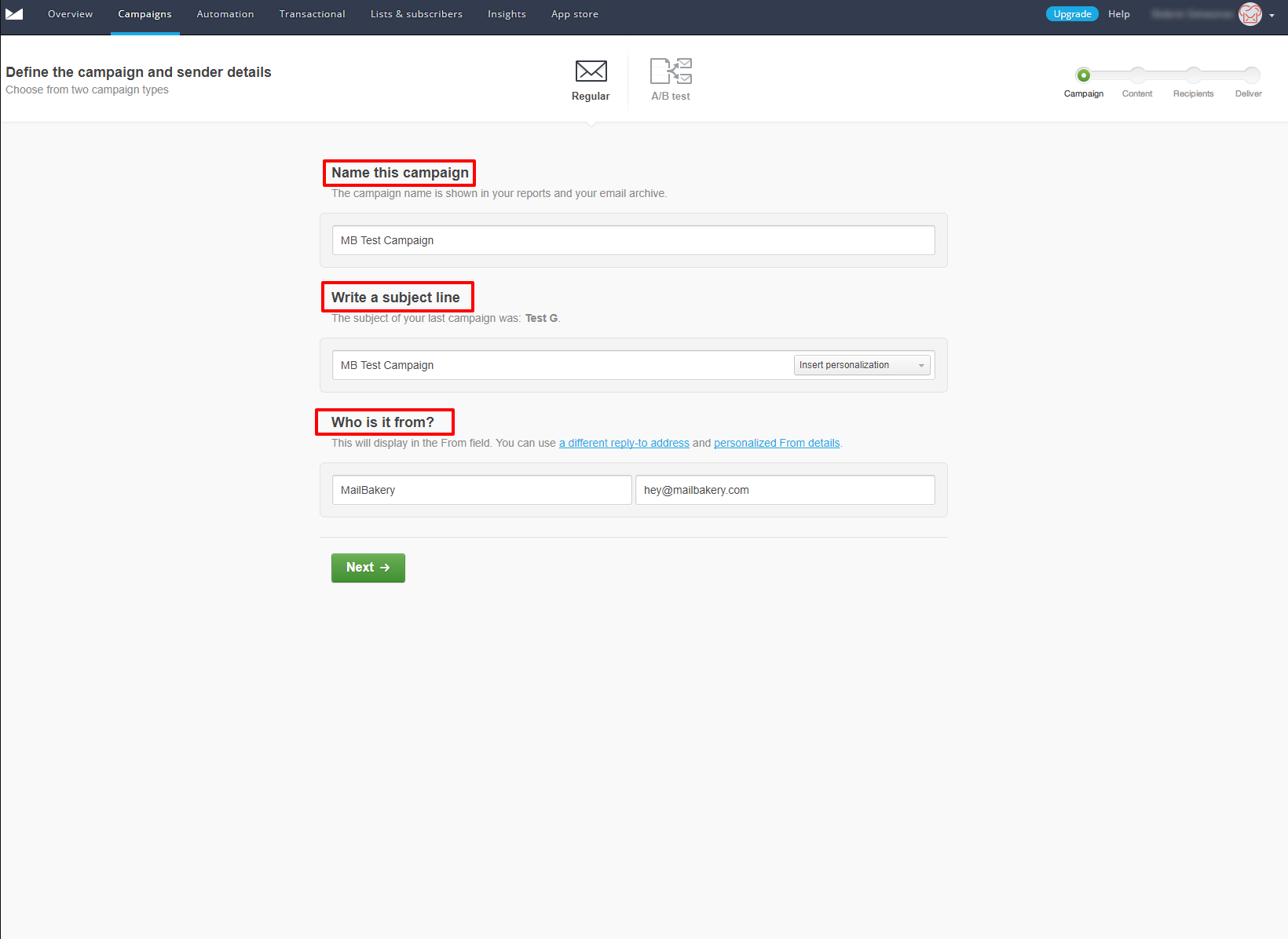Open the Insights section

(507, 14)
